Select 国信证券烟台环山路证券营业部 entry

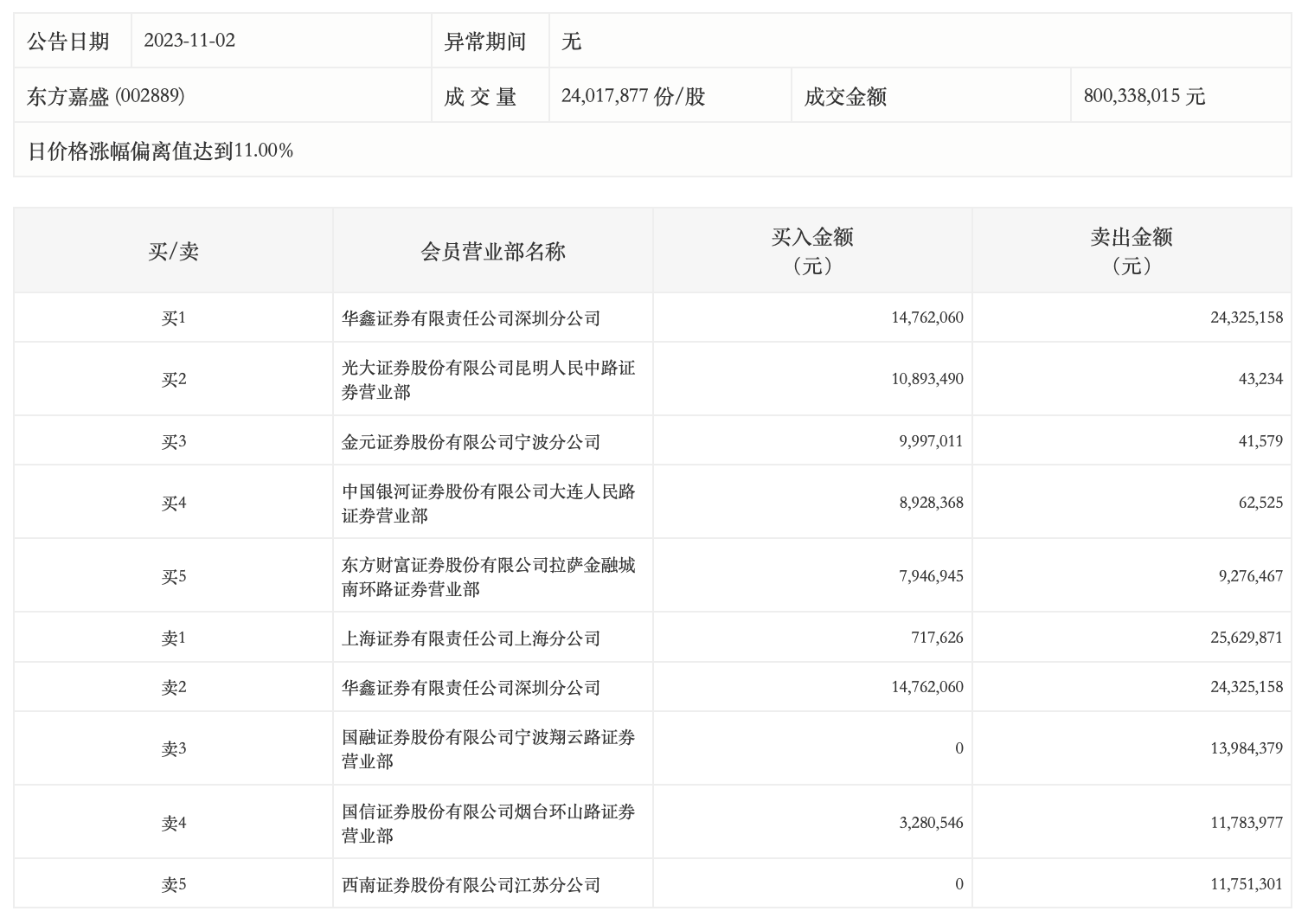(488, 824)
